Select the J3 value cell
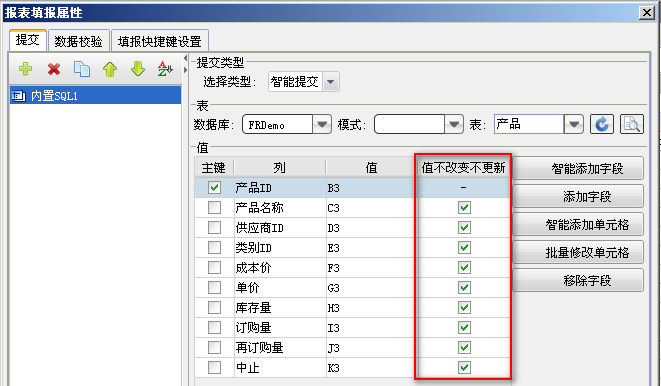The width and height of the screenshot is (661, 386). coord(371,348)
